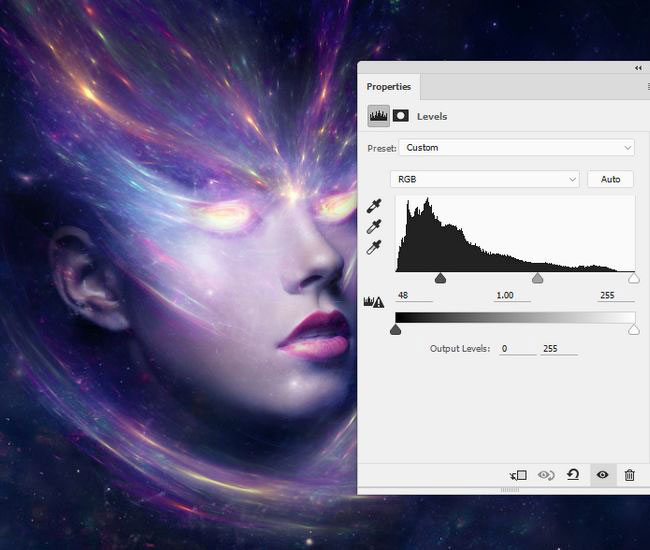Reset adjustment to defaults

(573, 475)
